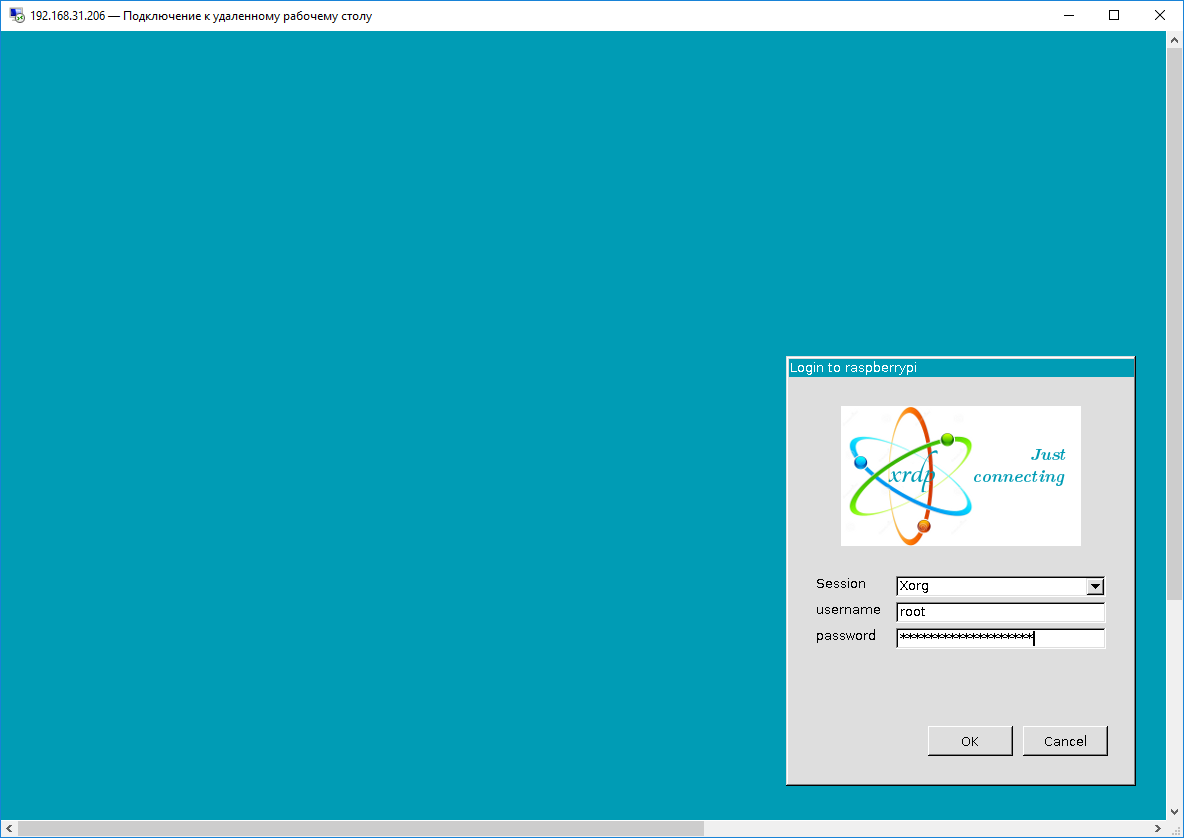This screenshot has width=1184, height=838.
Task: Cancel the xrdp login dialog
Action: pyautogui.click(x=1065, y=741)
